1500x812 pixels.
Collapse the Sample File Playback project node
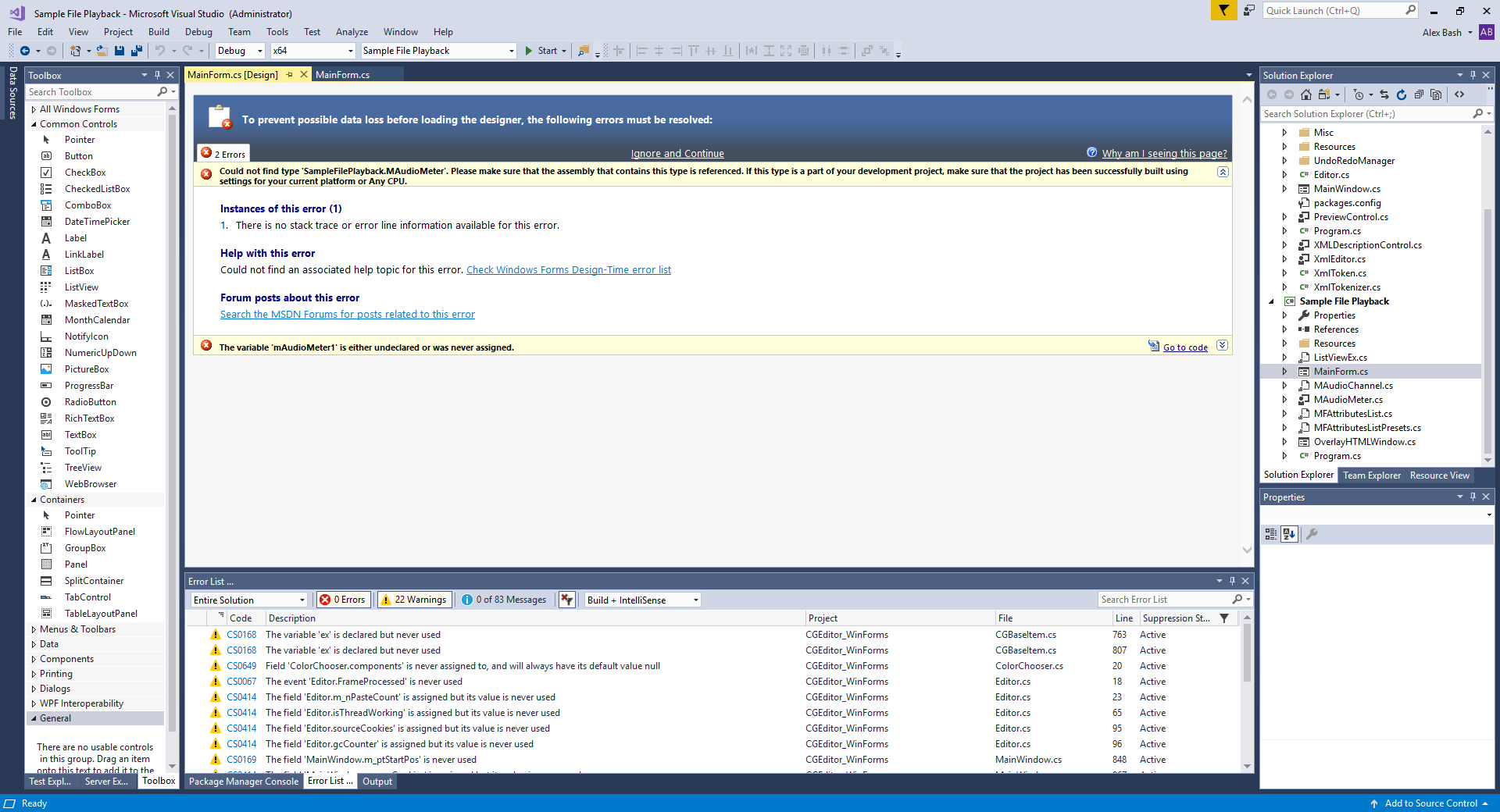pos(1271,301)
